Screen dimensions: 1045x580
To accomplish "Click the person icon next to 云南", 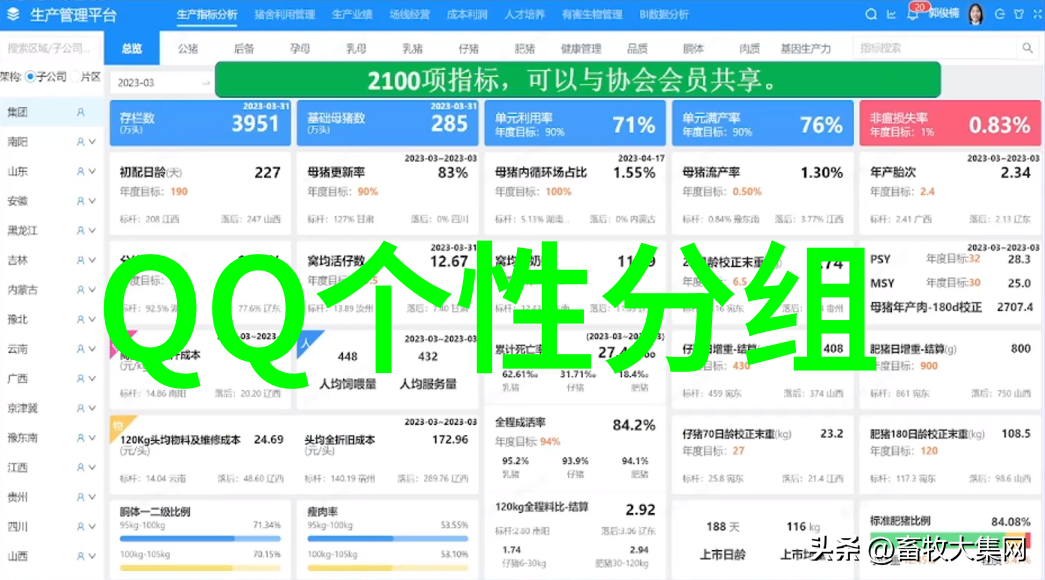I will point(81,349).
